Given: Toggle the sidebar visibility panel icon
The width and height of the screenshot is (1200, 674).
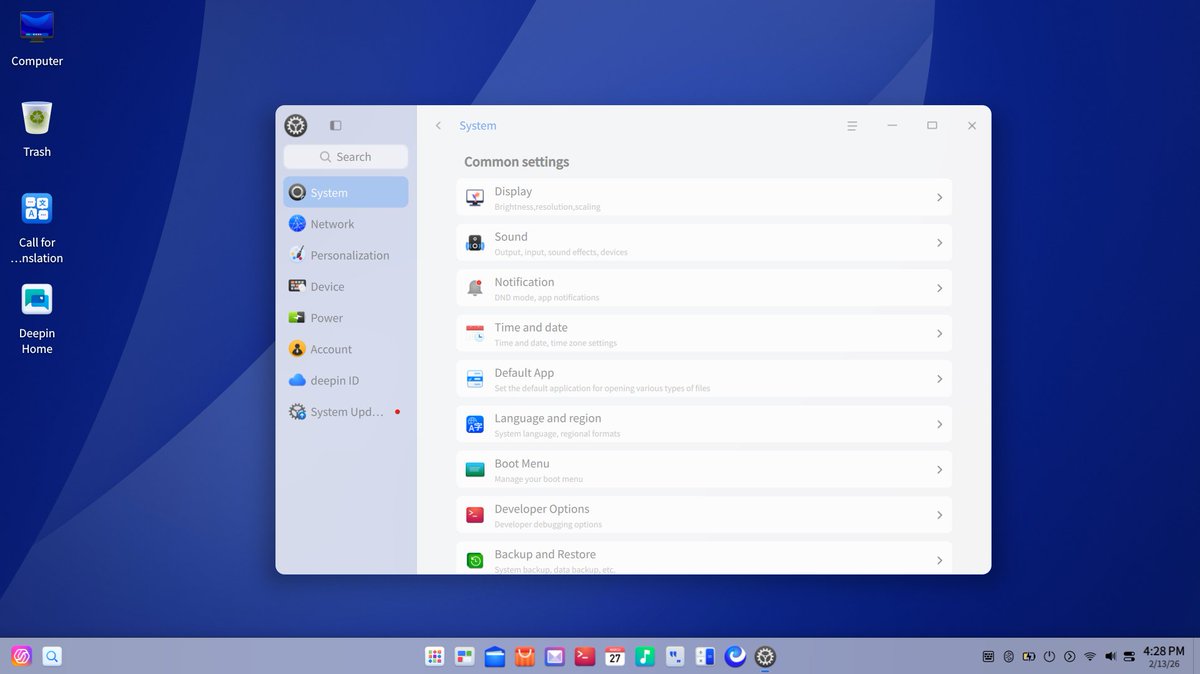Looking at the screenshot, I should [335, 125].
